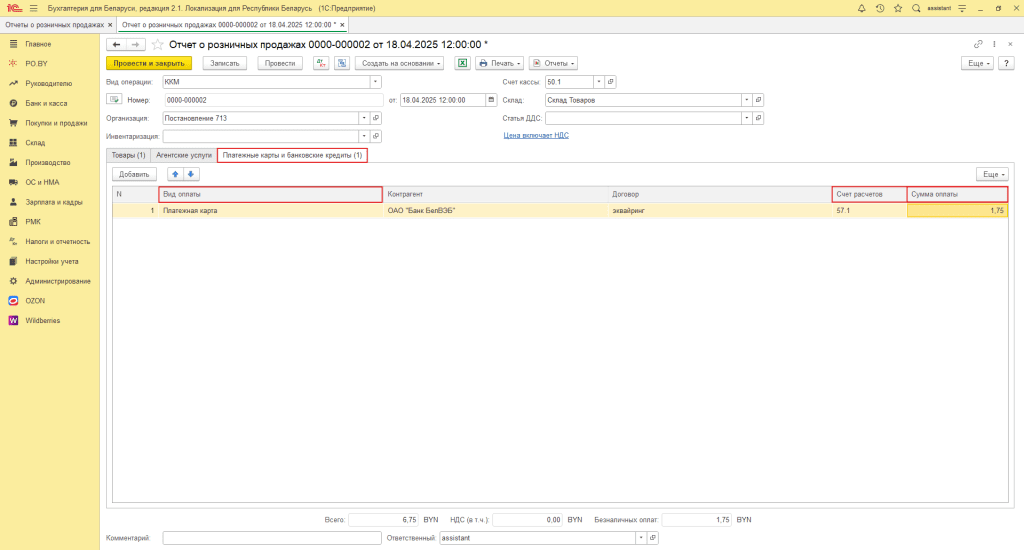Open the form's three-dots menu

coord(994,44)
